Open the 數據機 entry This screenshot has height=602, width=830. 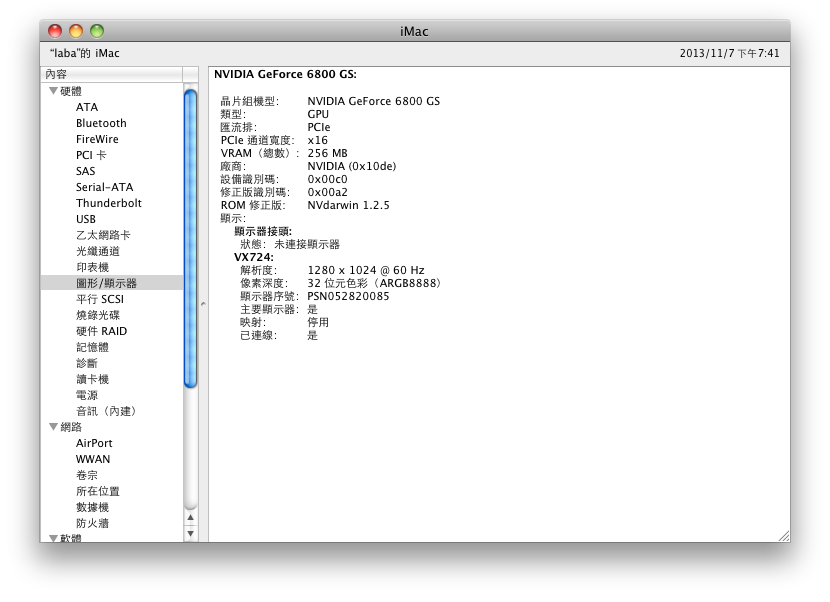(93, 507)
